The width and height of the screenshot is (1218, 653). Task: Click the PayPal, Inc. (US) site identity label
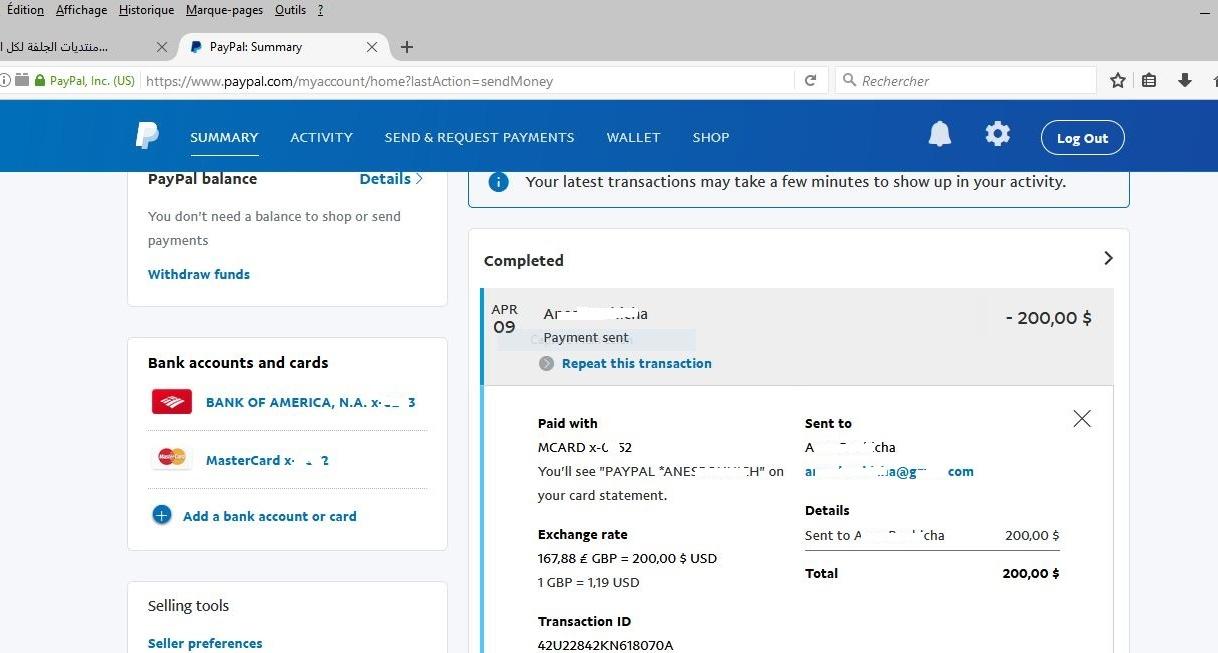pos(92,81)
